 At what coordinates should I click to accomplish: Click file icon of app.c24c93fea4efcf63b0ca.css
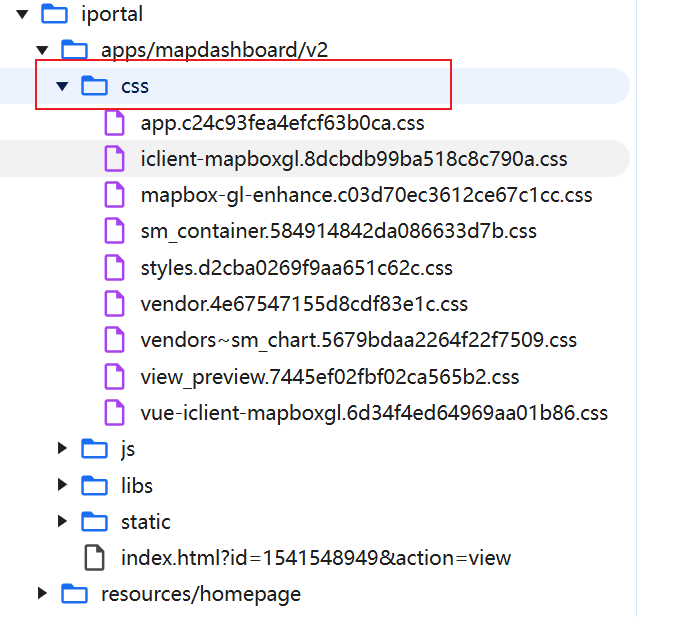(x=114, y=122)
